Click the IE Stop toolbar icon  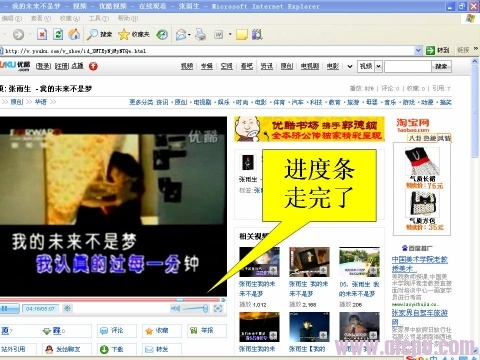pyautogui.click(x=42, y=34)
